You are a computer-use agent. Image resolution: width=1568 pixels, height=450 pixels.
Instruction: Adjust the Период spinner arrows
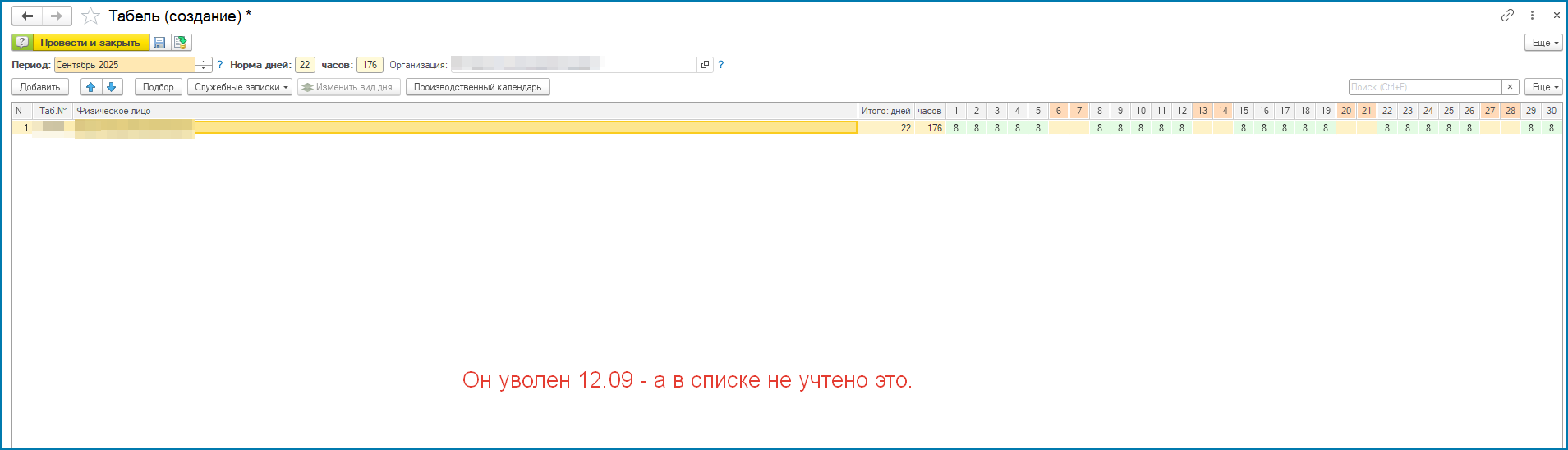(204, 65)
